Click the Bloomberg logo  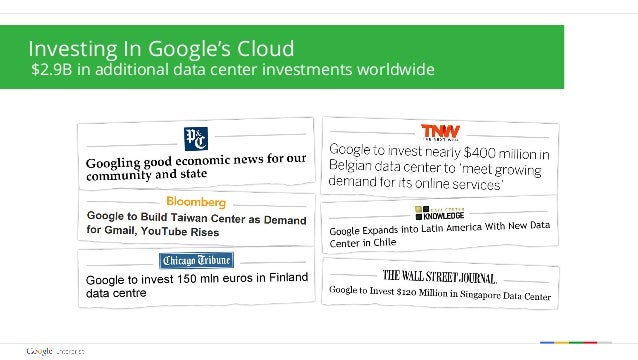[196, 202]
